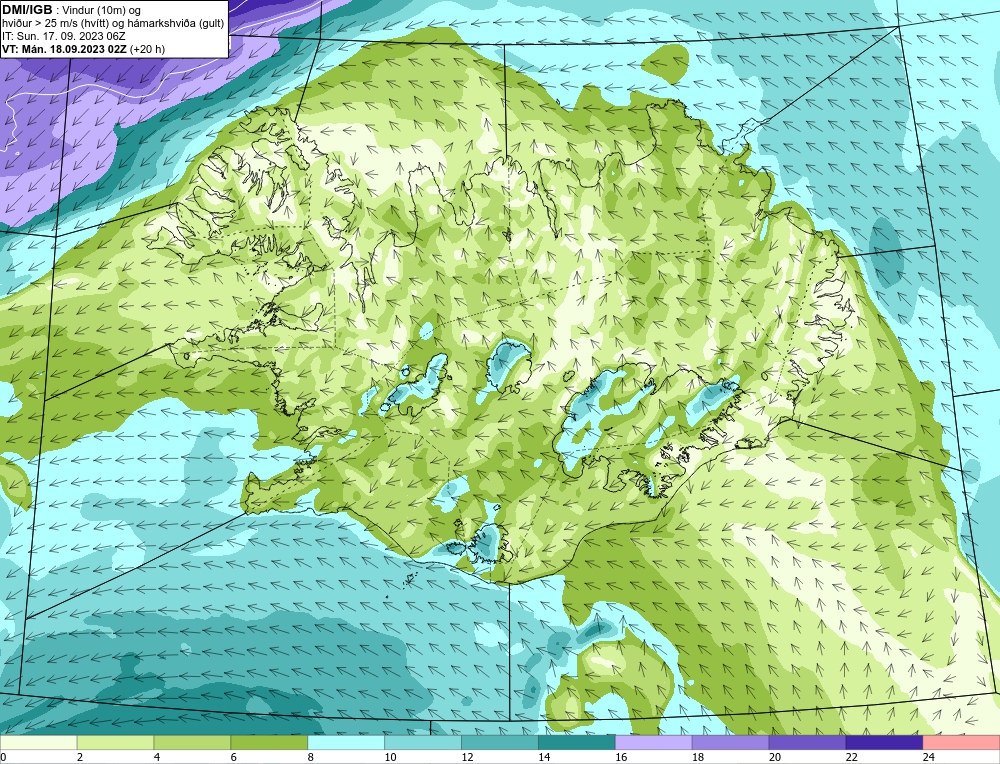Screen dimensions: 1000x764
Task: Select the green 4–6 m/s legend swatch
Action: pyautogui.click(x=192, y=743)
